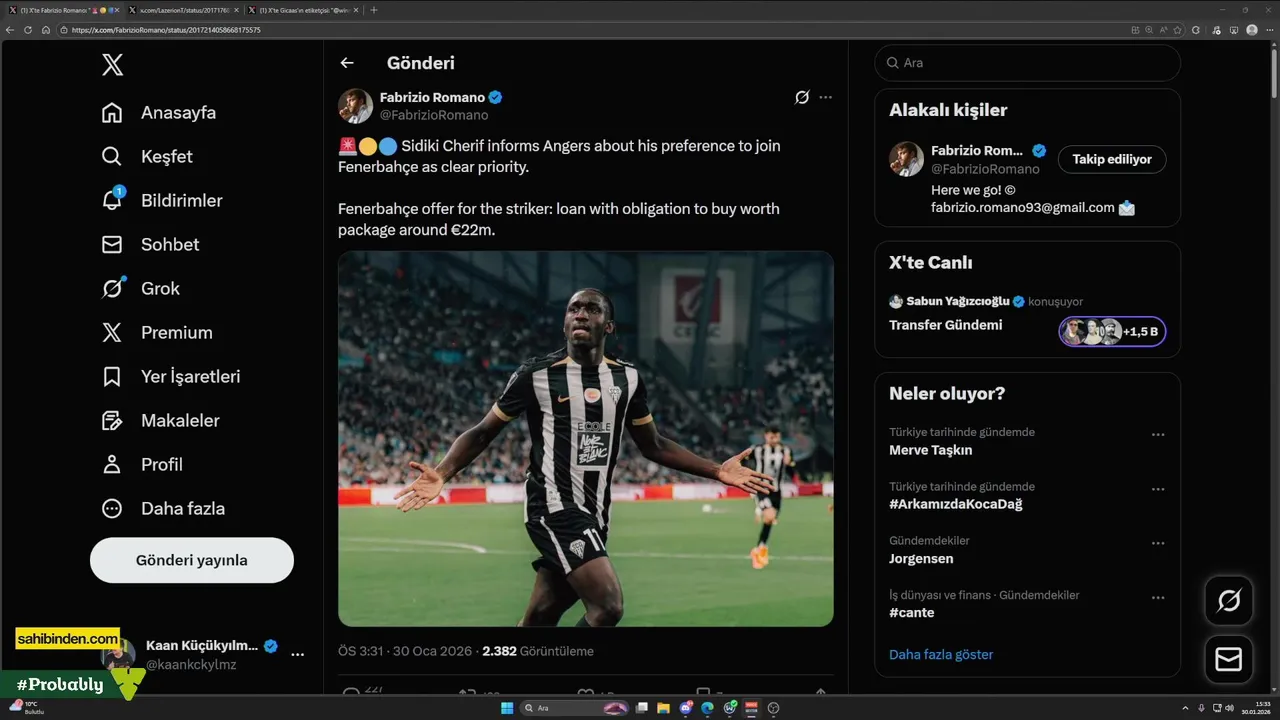Open Microsoft Edge from the taskbar

click(x=707, y=708)
